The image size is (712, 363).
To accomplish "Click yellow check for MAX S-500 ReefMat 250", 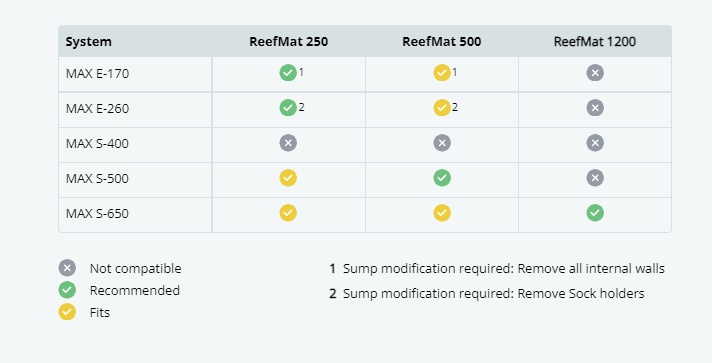I will (x=288, y=178).
